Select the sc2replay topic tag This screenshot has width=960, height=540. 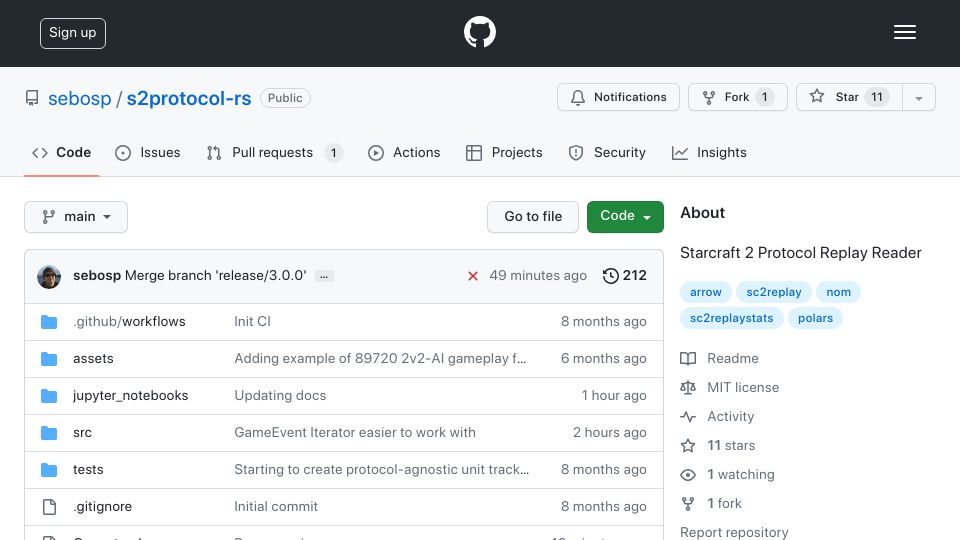pyautogui.click(x=774, y=292)
